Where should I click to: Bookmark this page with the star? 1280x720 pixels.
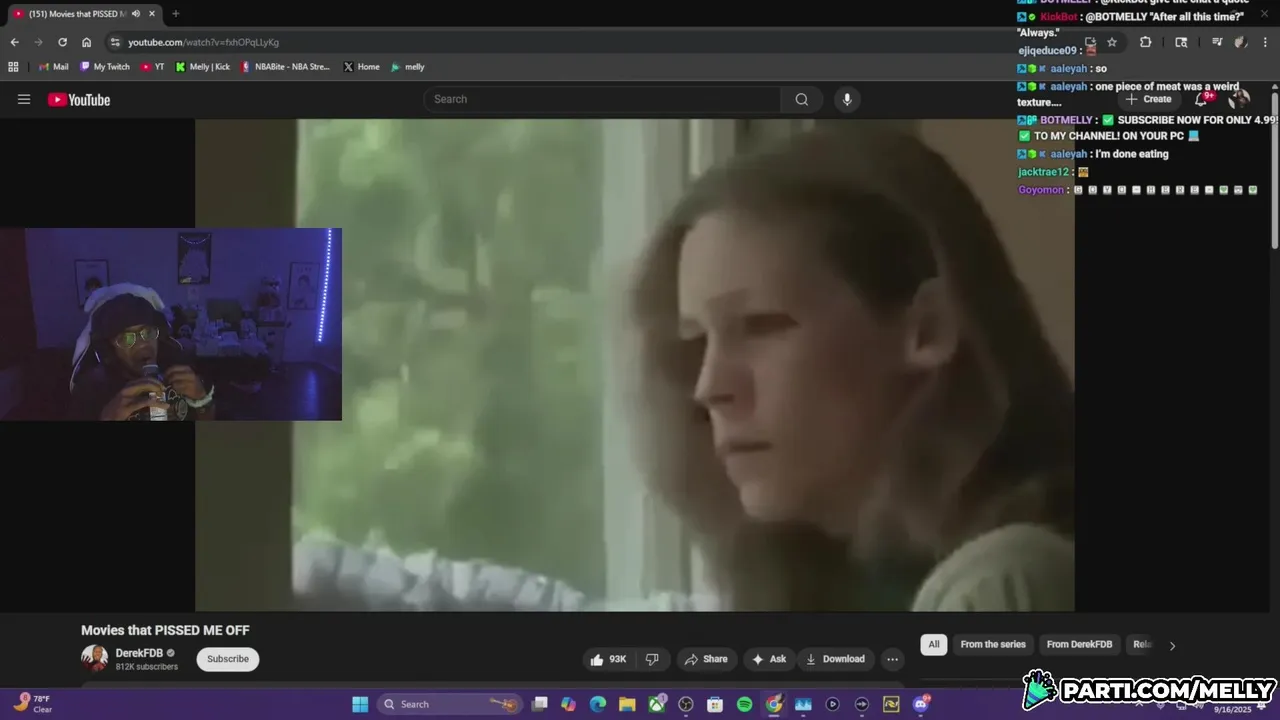tap(1112, 42)
